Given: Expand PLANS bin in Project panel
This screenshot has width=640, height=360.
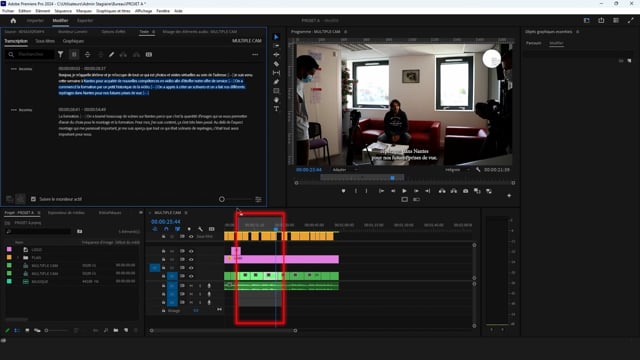Looking at the screenshot, I should point(18,258).
